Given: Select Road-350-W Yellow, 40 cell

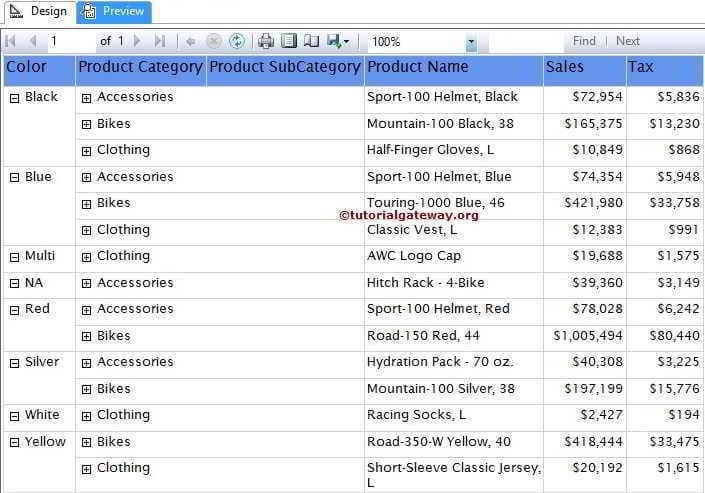Looking at the screenshot, I should [x=454, y=444].
